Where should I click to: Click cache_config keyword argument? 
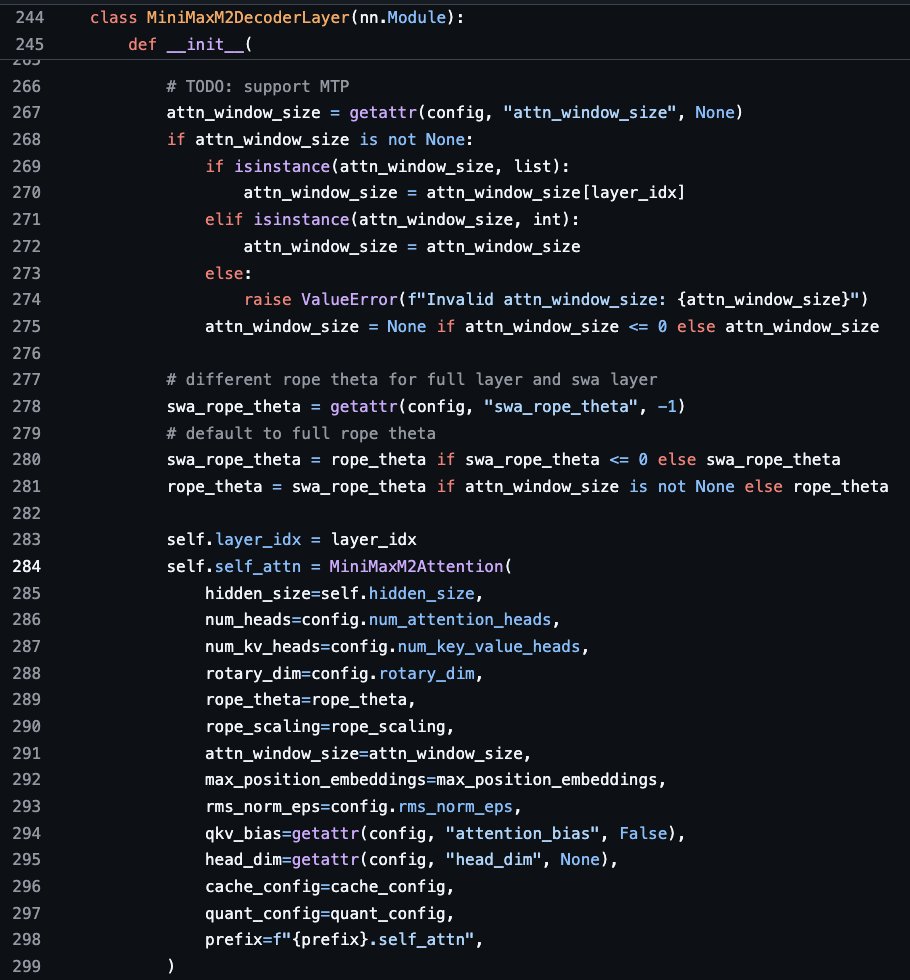[262, 886]
